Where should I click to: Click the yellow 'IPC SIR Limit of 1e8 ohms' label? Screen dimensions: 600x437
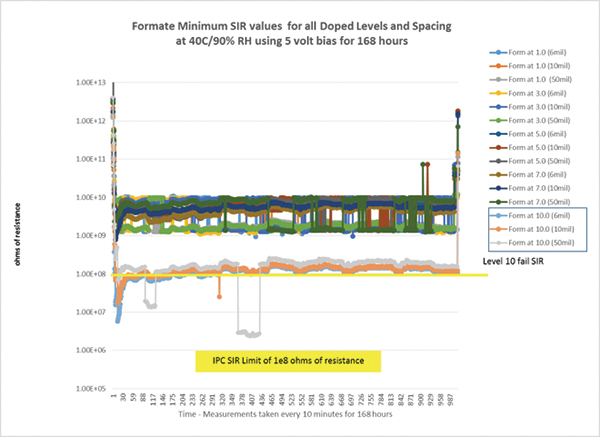(288, 361)
